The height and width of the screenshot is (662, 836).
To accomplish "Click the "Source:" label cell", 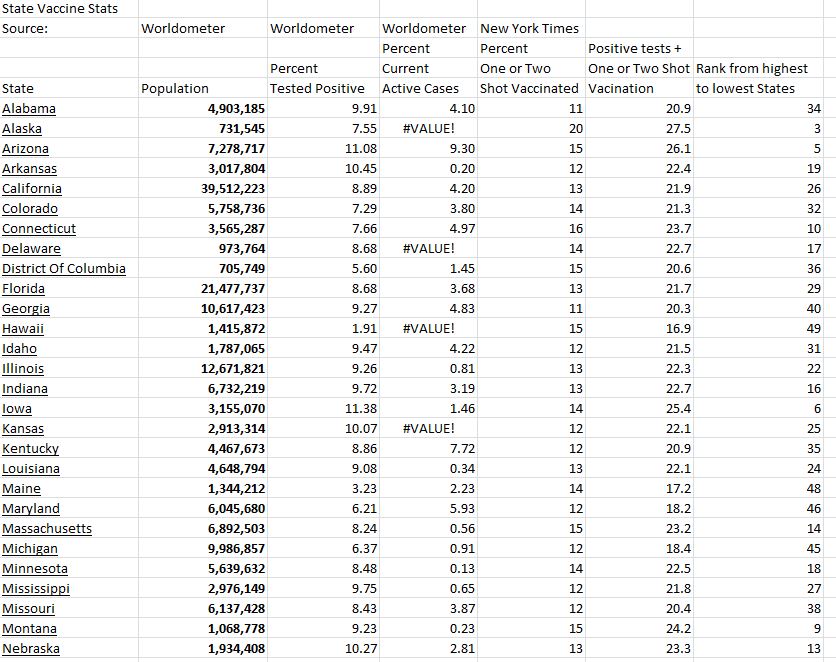I will click(30, 29).
